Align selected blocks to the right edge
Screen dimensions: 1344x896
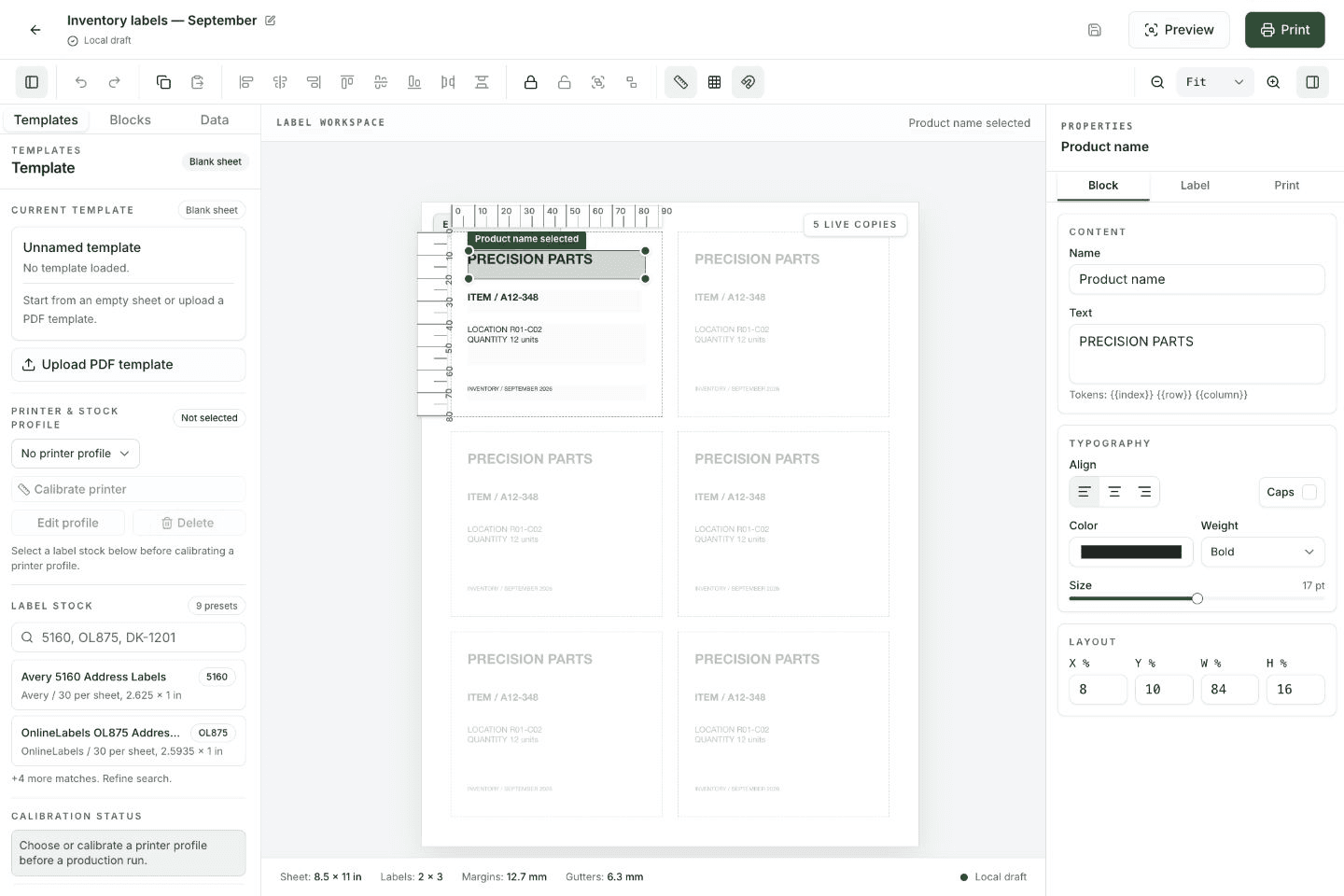(x=314, y=82)
